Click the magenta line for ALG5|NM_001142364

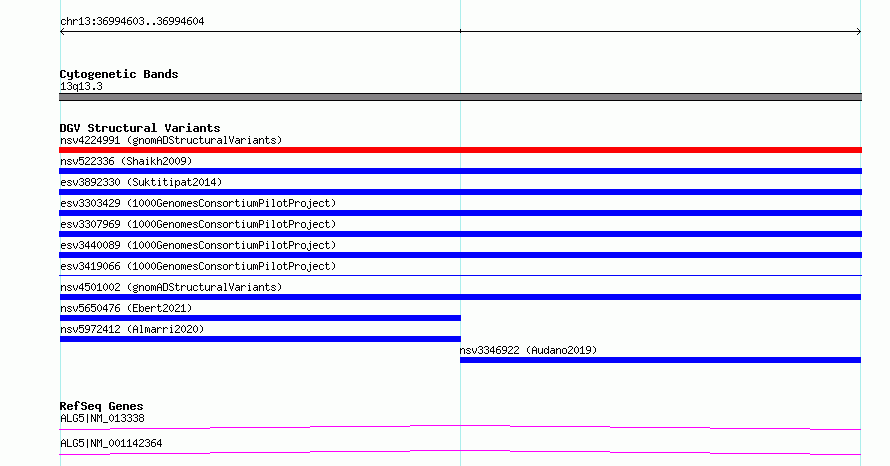pos(460,452)
